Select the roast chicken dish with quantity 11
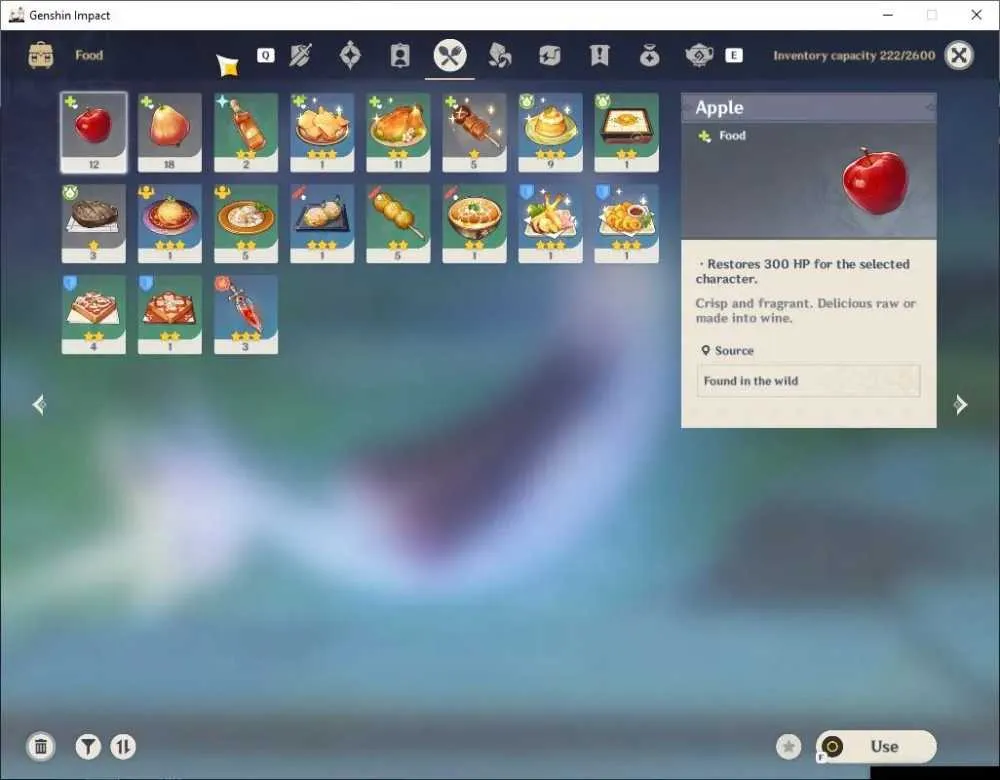Viewport: 1000px width, 780px height. pos(398,132)
